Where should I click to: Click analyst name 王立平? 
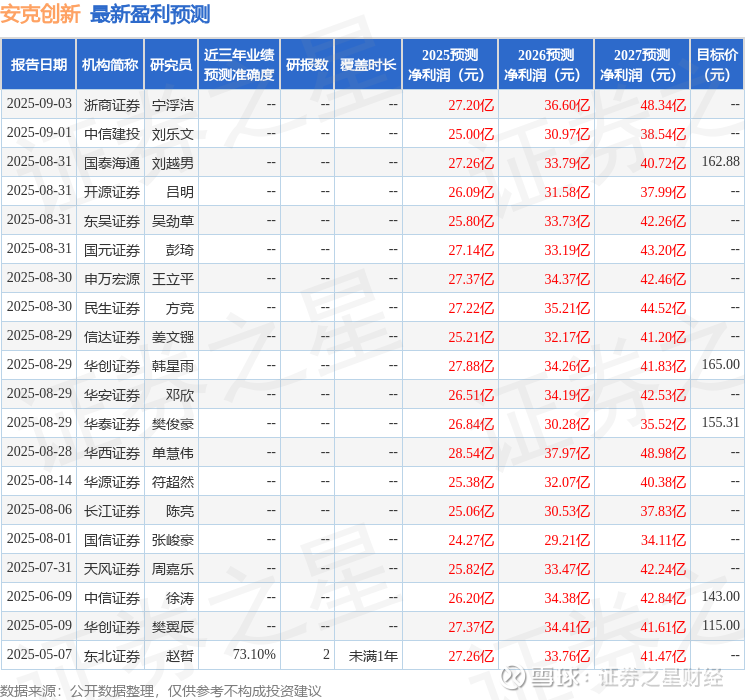173,279
